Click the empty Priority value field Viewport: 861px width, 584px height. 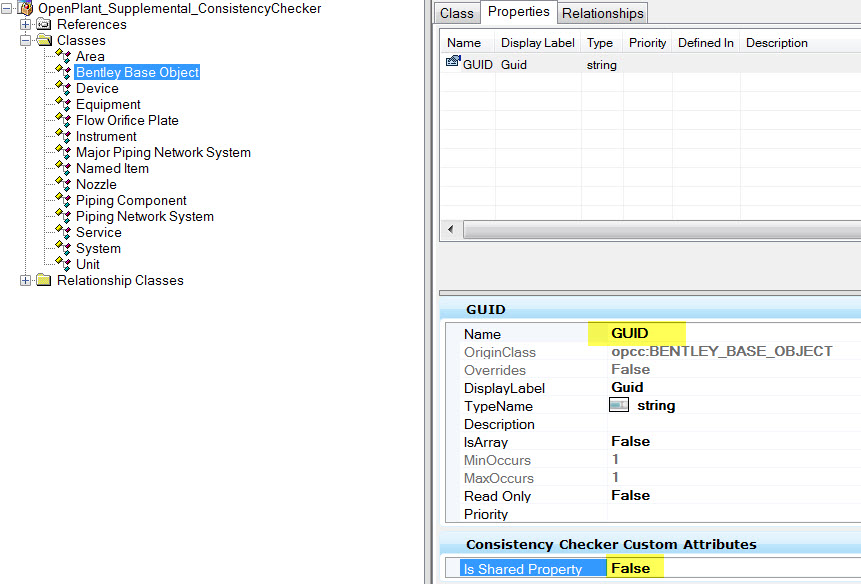point(734,514)
